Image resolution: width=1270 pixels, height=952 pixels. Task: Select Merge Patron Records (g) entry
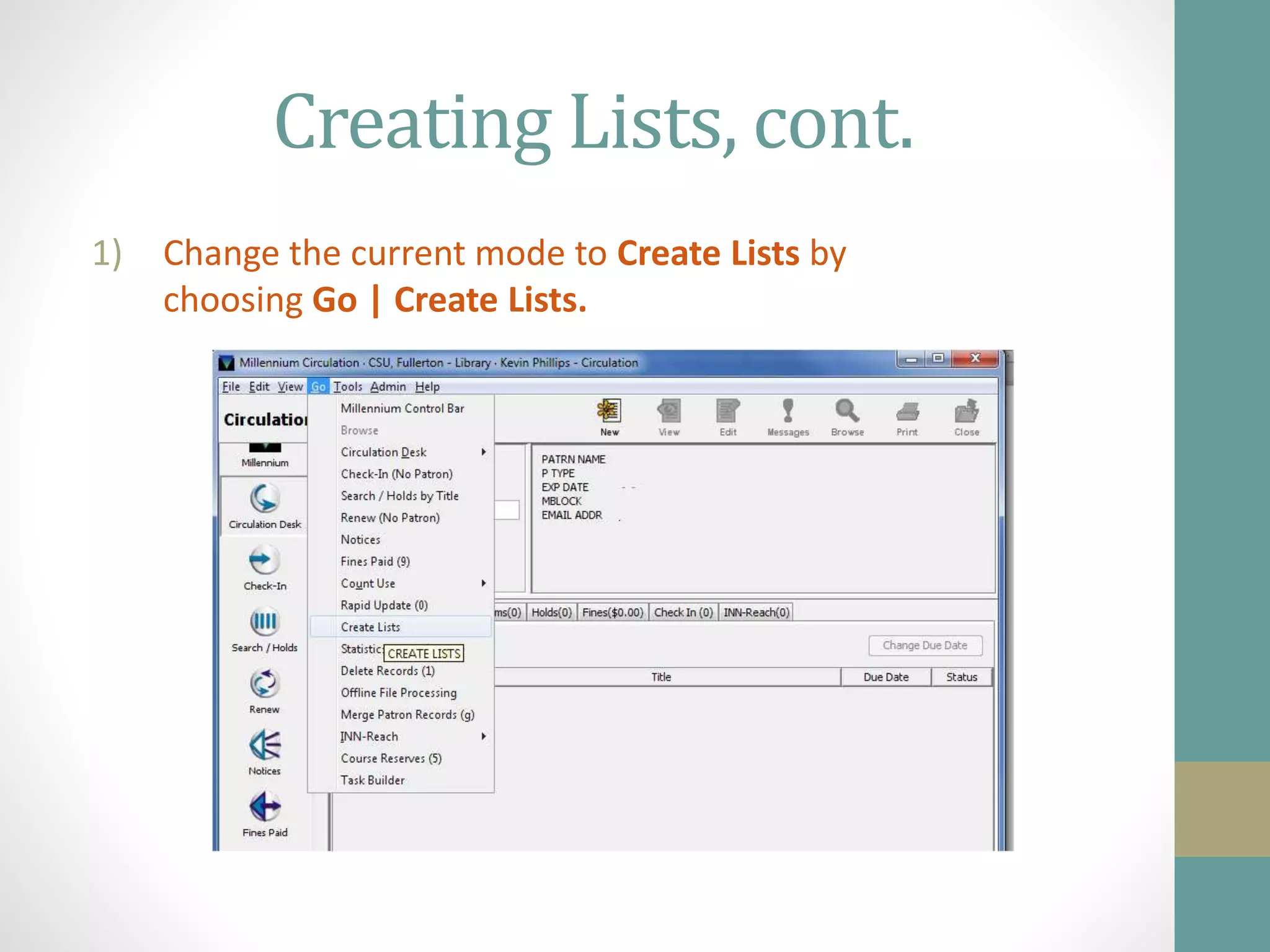pos(401,715)
